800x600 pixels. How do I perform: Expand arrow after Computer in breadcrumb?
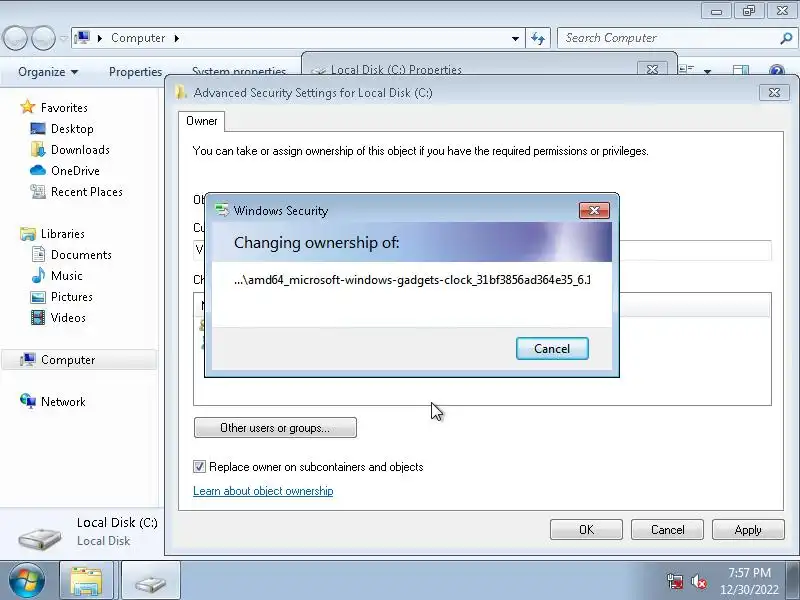(x=177, y=38)
